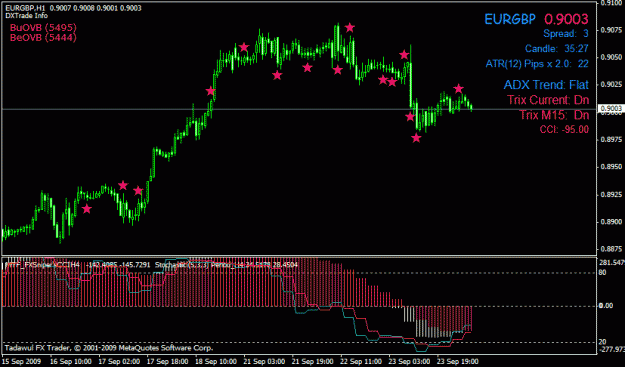Select the 21 Sep 19:00 time axis label

point(312,361)
